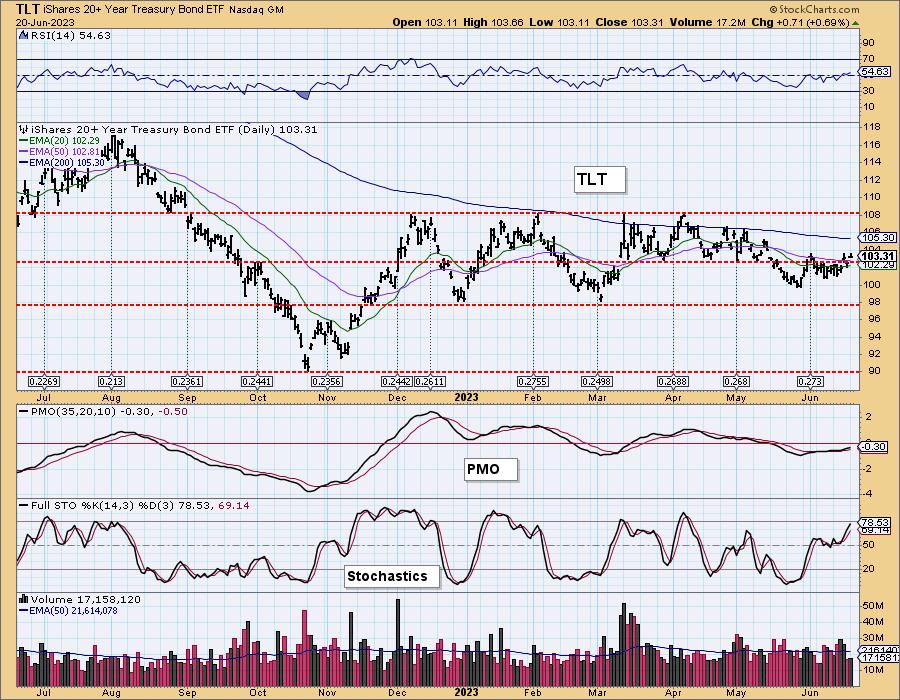Image resolution: width=900 pixels, height=700 pixels.
Task: Click the PMO annotation box
Action: tap(491, 469)
